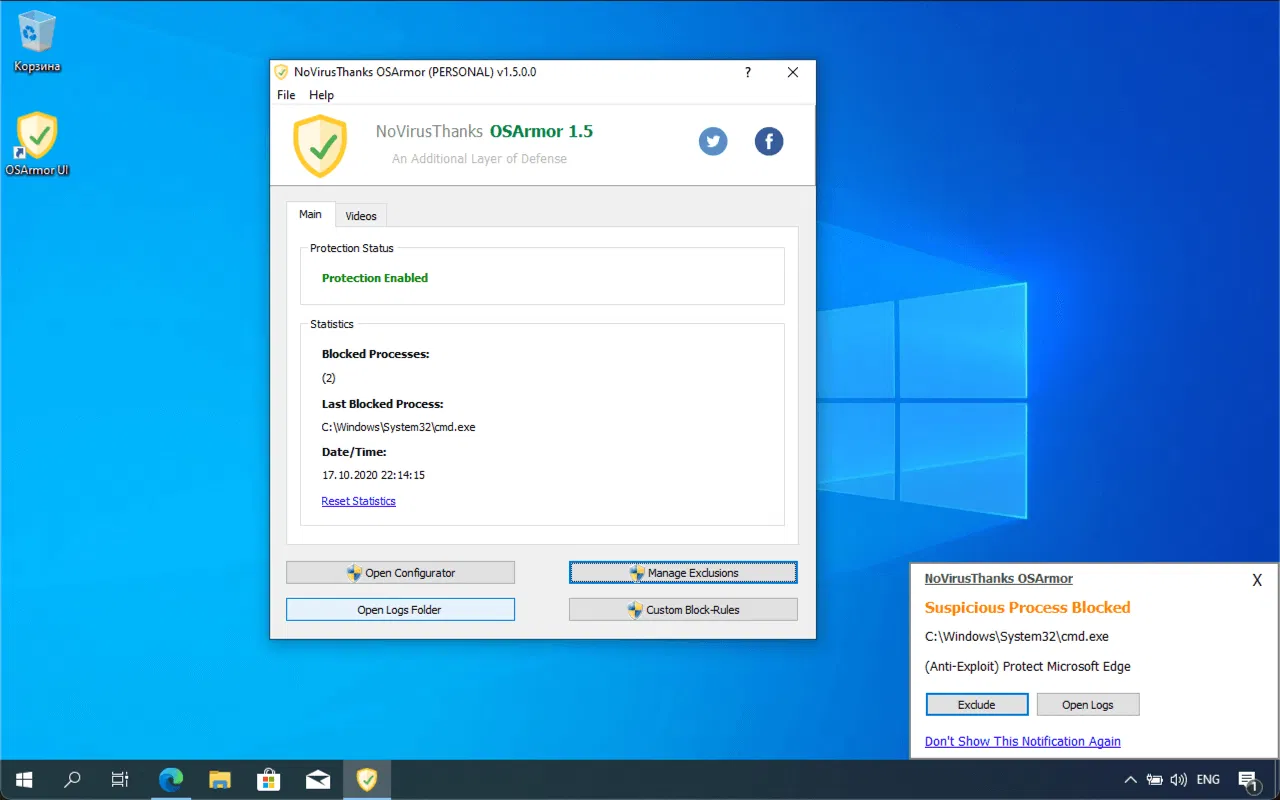Click Exclude in the blocked process notification
Image resolution: width=1280 pixels, height=800 pixels.
977,705
